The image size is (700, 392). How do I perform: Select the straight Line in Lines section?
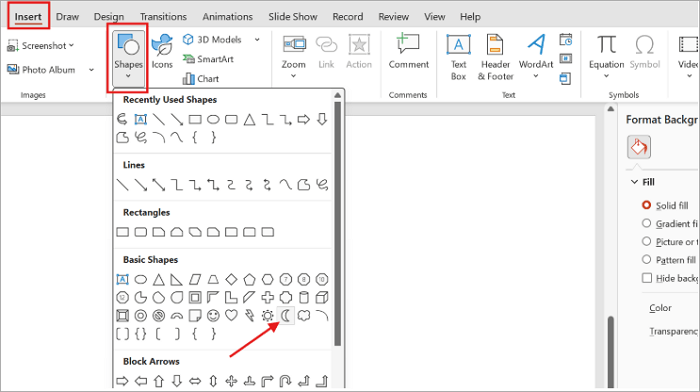[x=122, y=184]
